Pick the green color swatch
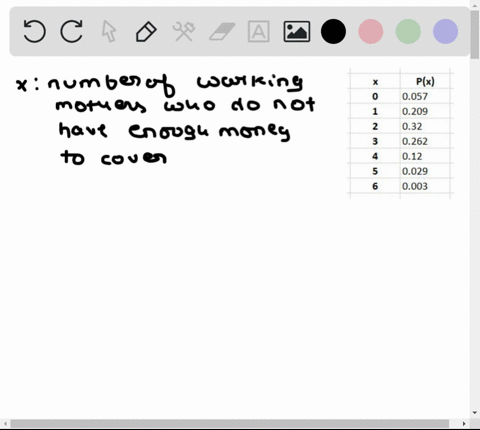Image resolution: width=480 pixels, height=430 pixels. [x=408, y=31]
